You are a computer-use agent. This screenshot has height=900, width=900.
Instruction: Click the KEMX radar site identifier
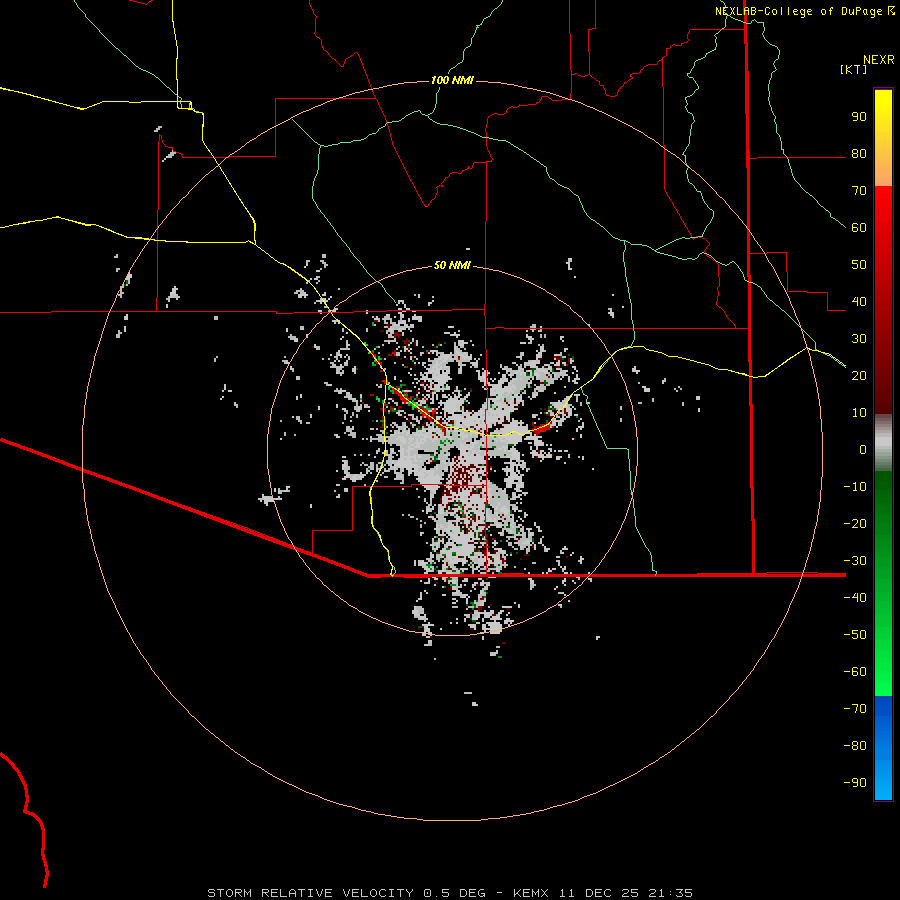531,893
